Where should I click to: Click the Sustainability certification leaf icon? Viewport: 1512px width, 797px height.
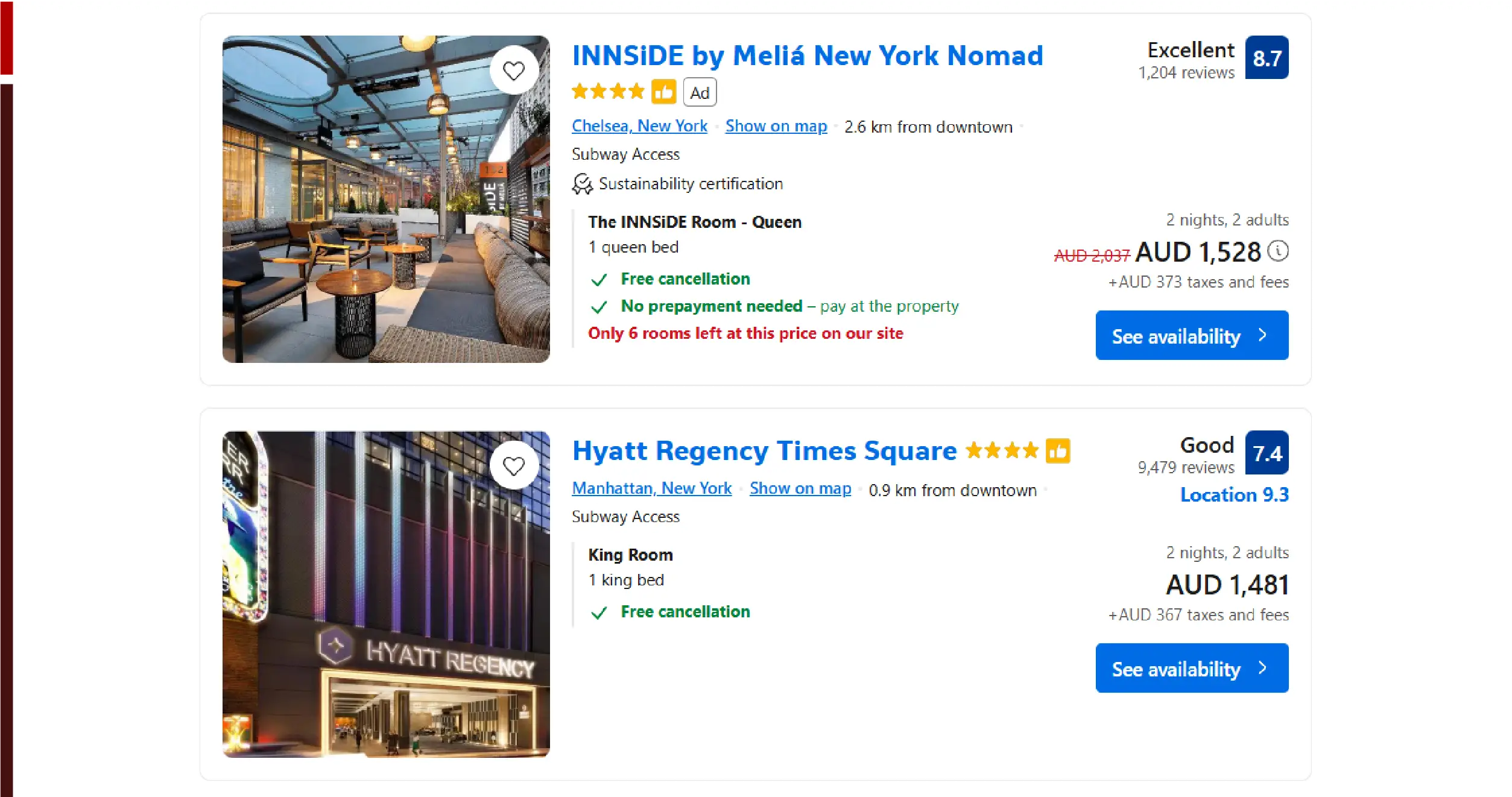[x=582, y=184]
